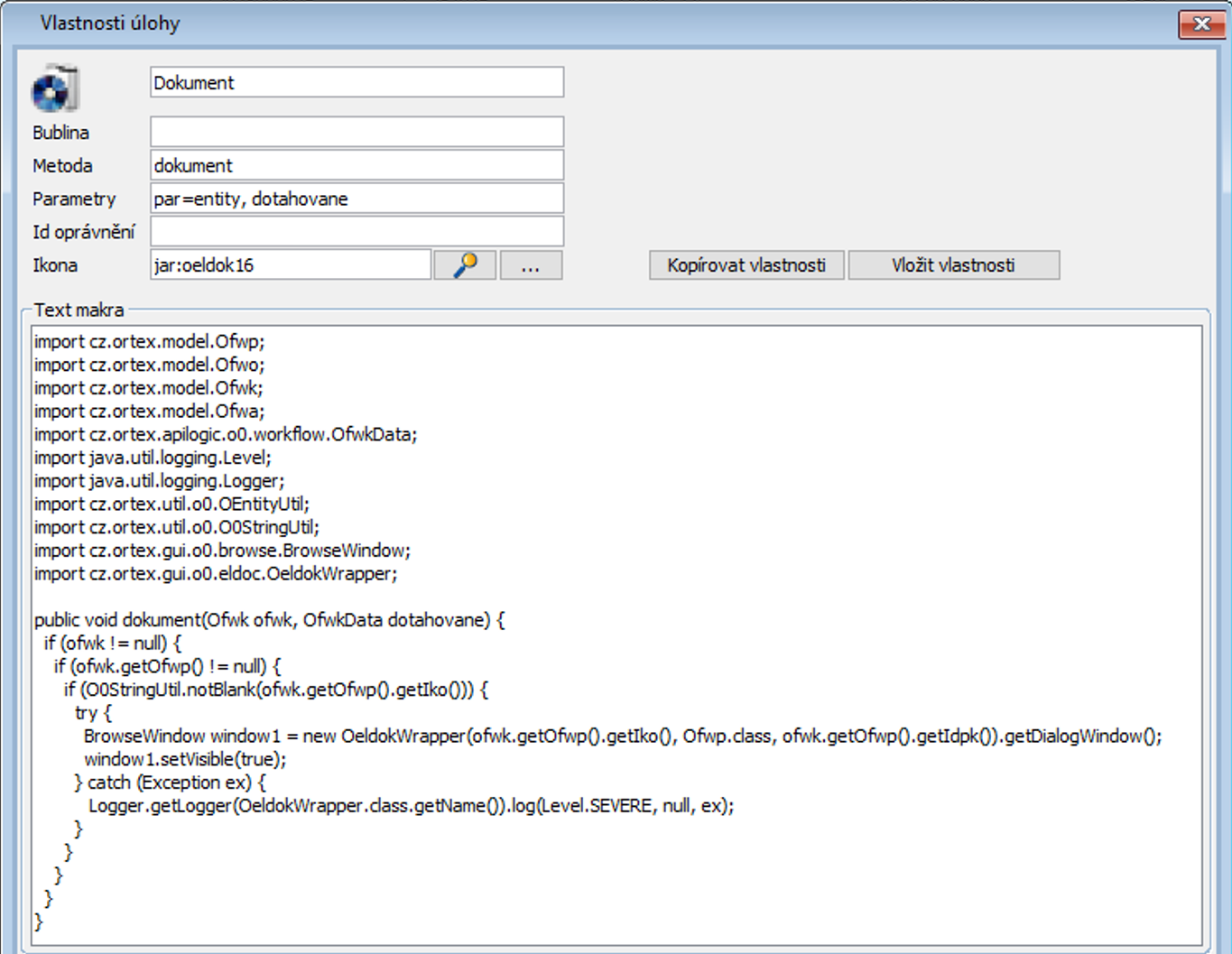This screenshot has height=954, width=1232.
Task: Open icon browser with the ellipsis button
Action: 531,265
